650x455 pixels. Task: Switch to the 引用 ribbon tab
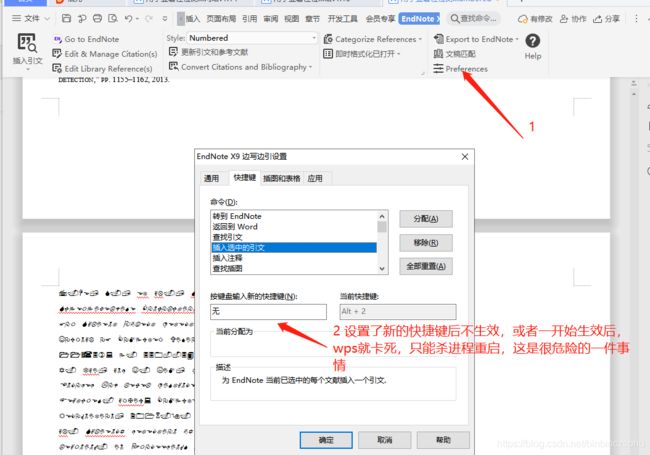point(250,19)
